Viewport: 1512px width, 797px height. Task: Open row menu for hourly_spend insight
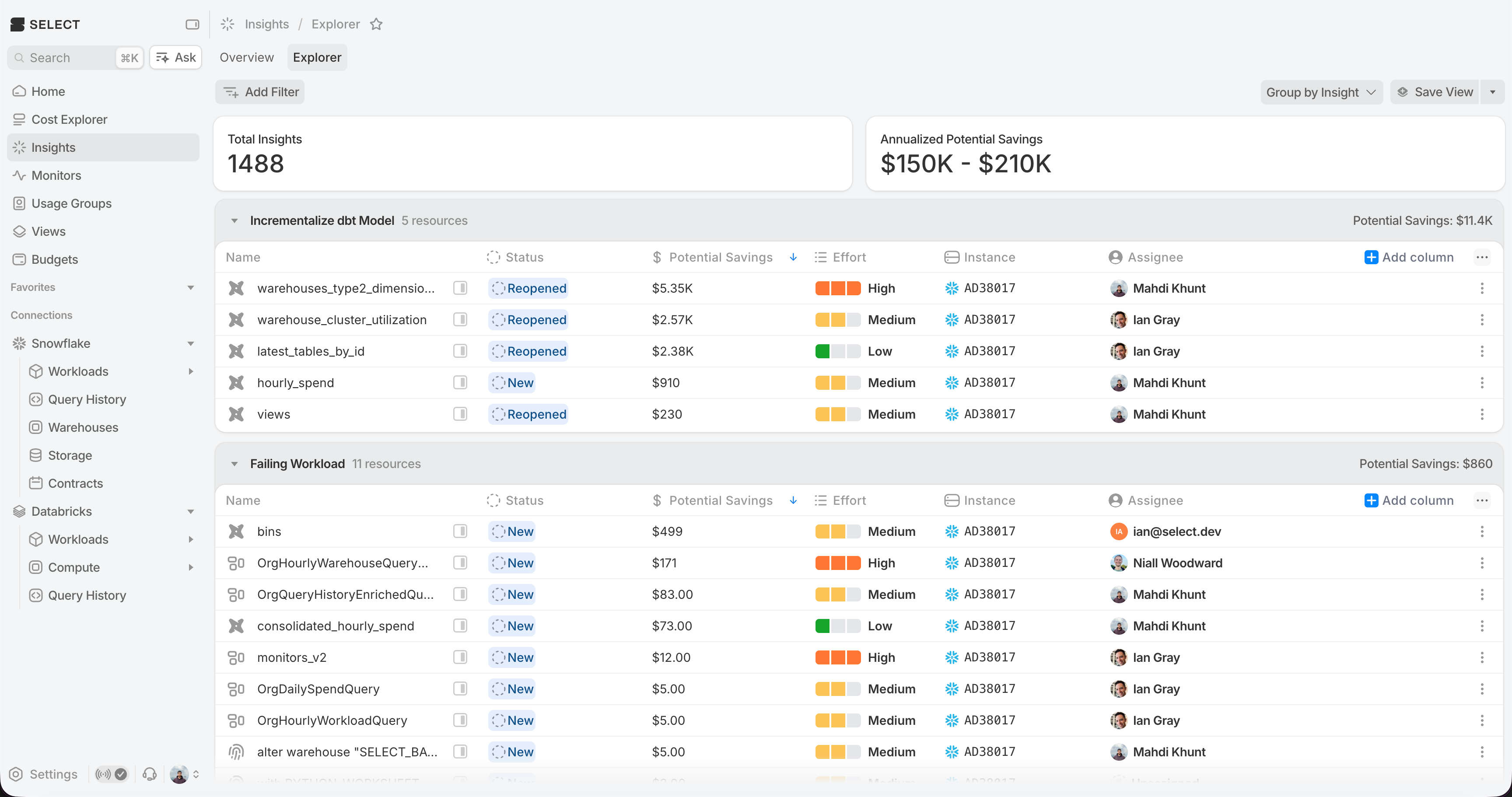tap(1481, 383)
